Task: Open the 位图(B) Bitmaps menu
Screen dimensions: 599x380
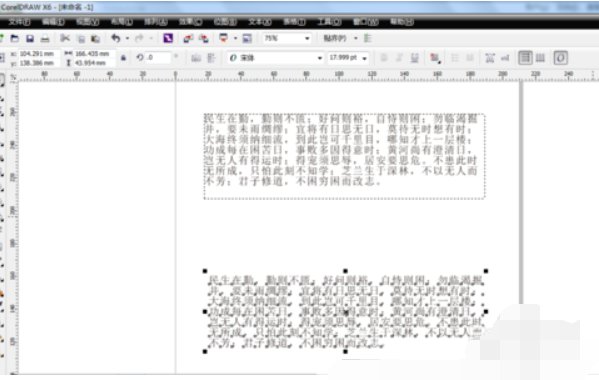Action: click(225, 22)
